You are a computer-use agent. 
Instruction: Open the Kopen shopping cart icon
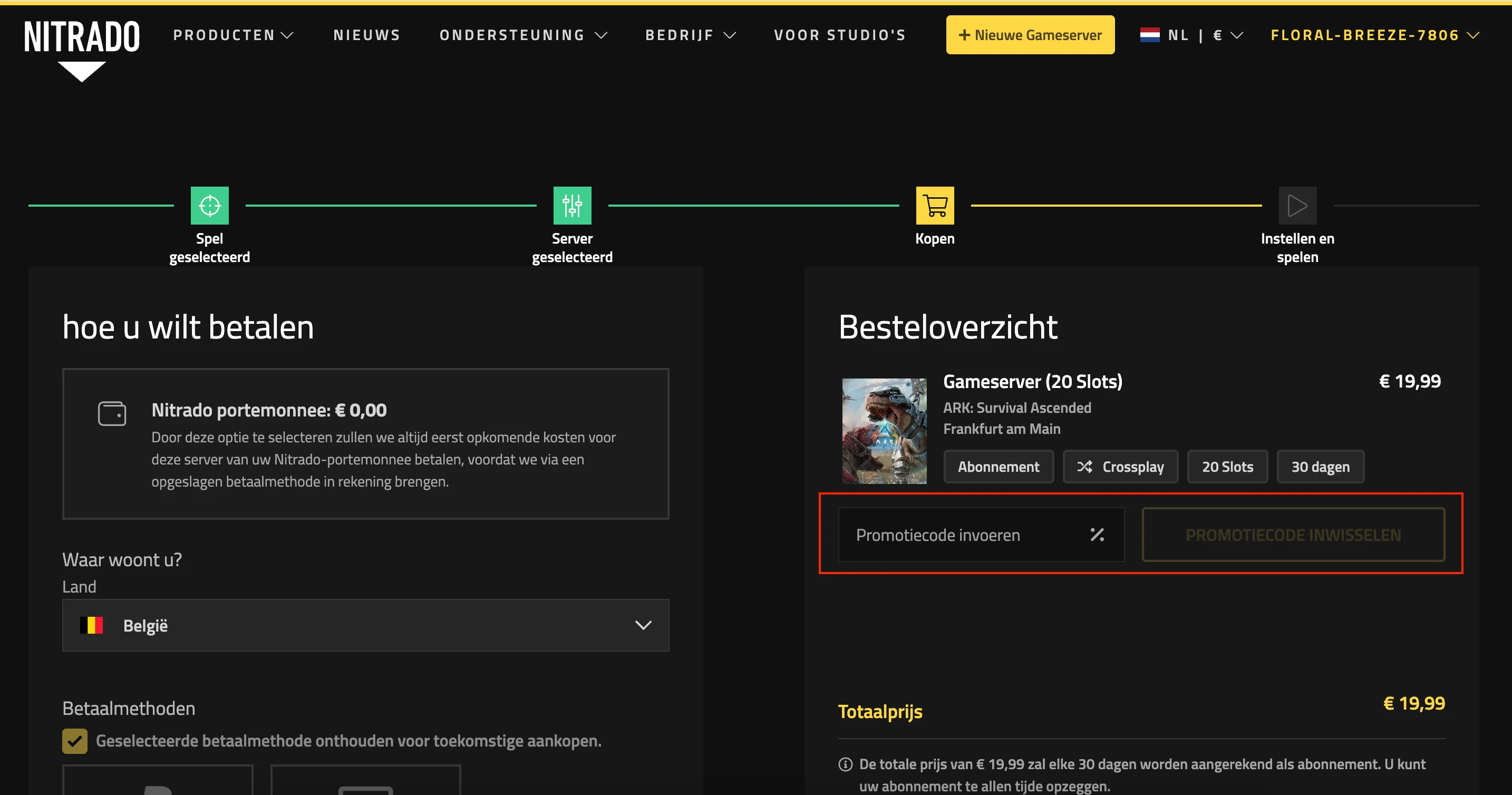(934, 205)
